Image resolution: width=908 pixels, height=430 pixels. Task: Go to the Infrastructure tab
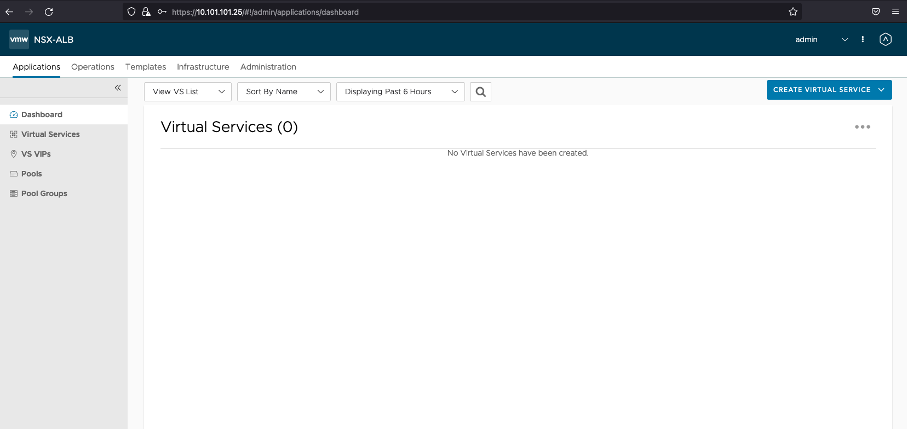[203, 67]
